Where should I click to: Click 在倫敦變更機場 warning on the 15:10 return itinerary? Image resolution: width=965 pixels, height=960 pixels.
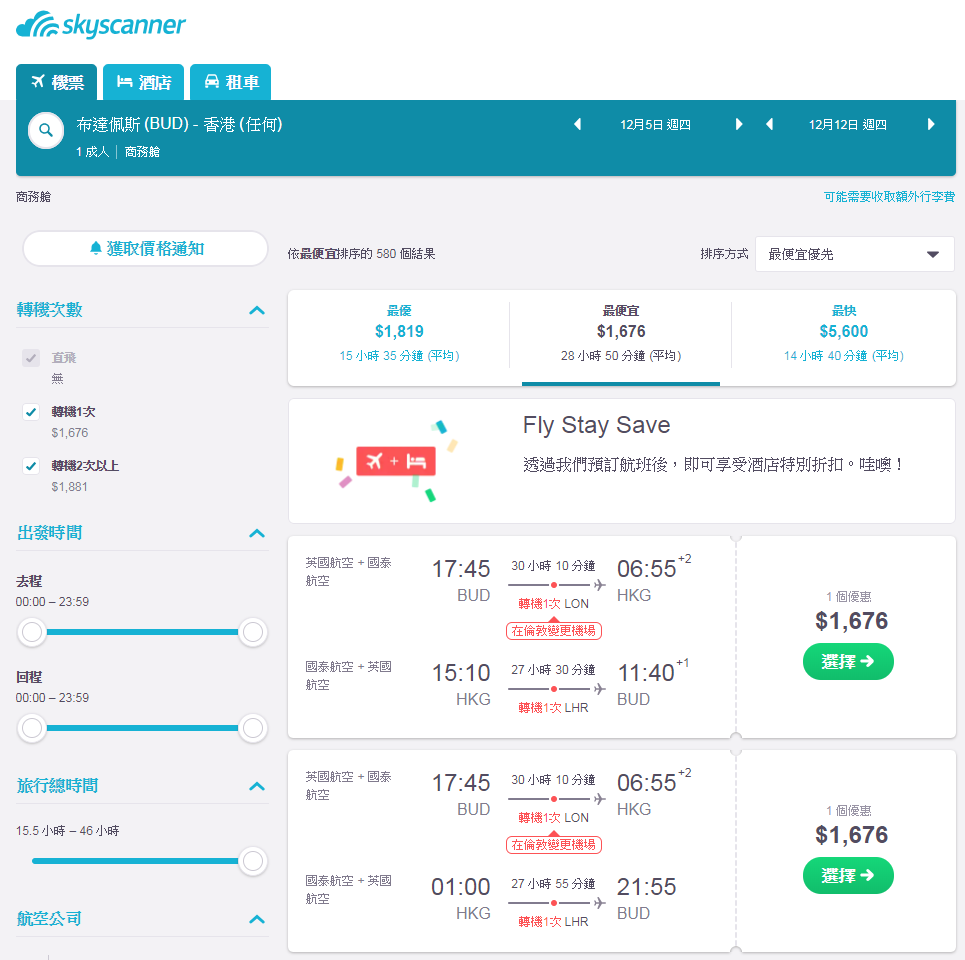[553, 631]
